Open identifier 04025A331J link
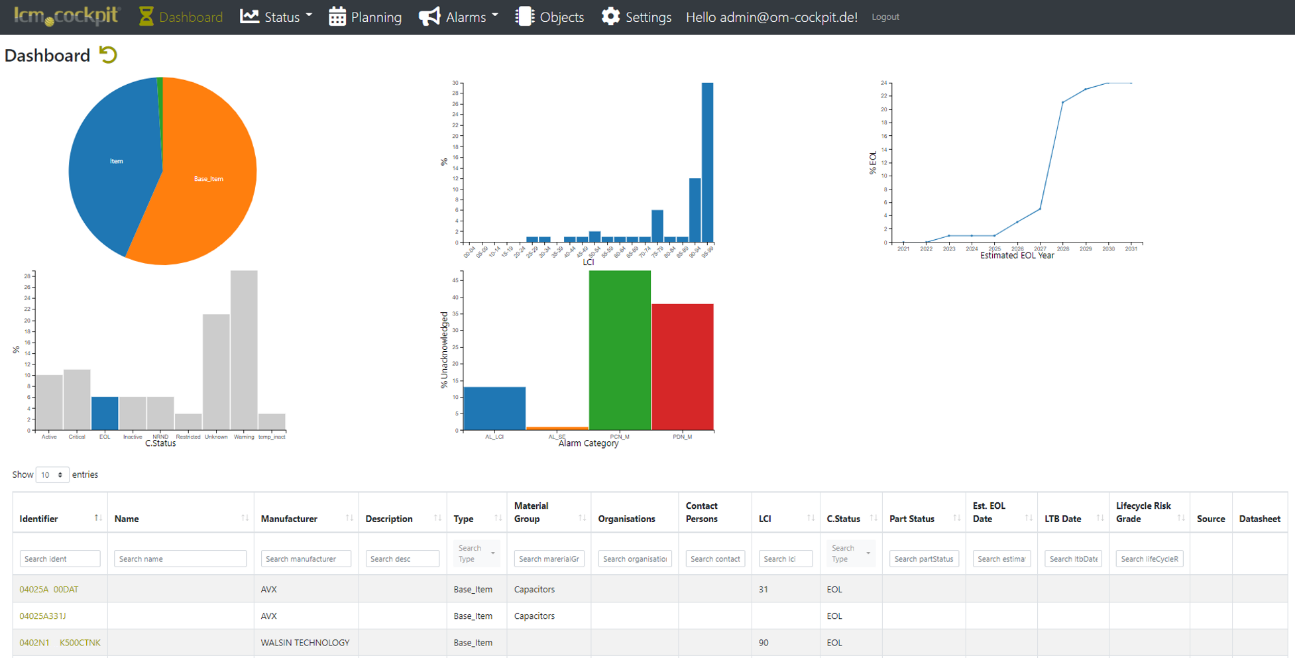The height and width of the screenshot is (658, 1295). click(43, 616)
